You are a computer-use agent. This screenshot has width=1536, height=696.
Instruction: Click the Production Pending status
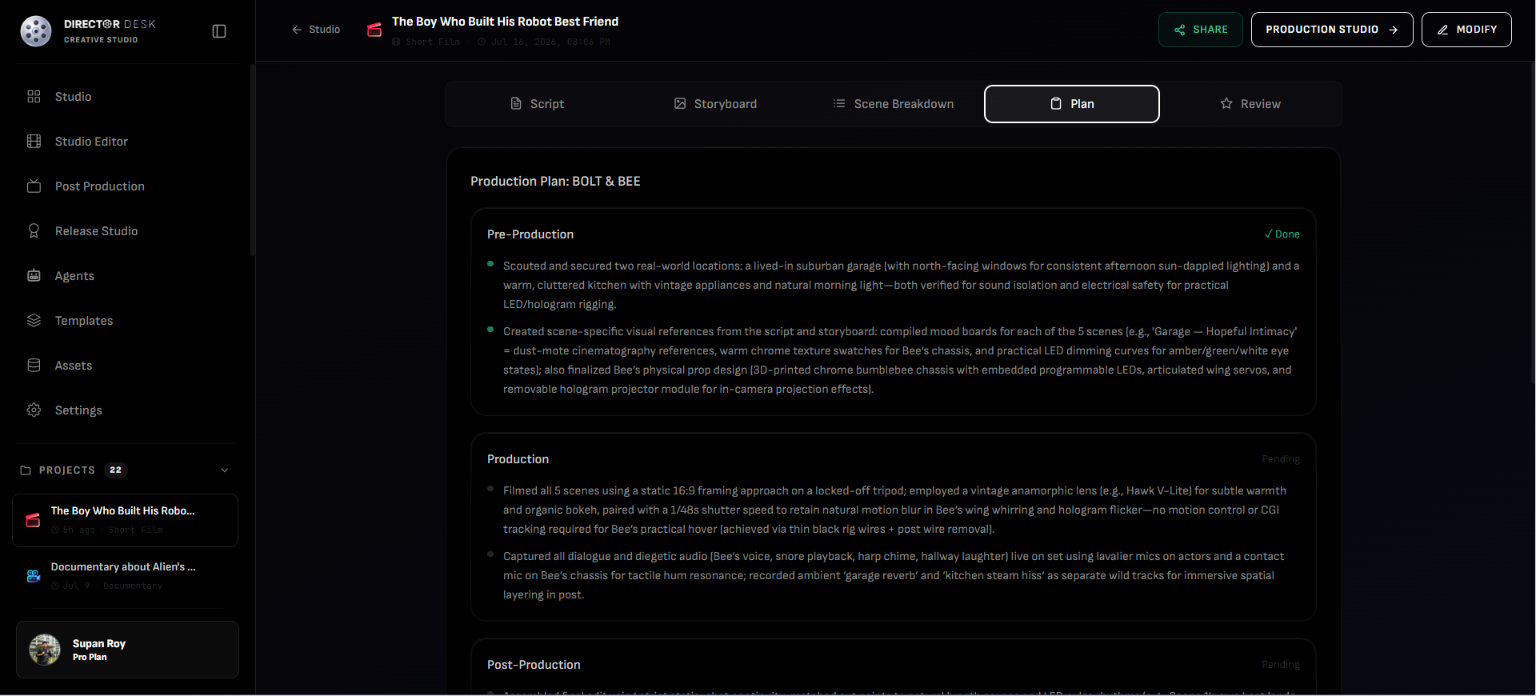click(x=1280, y=459)
